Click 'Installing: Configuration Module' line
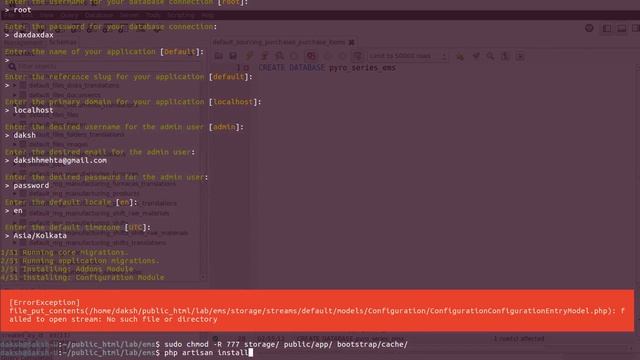640x360 pixels. pos(82,278)
